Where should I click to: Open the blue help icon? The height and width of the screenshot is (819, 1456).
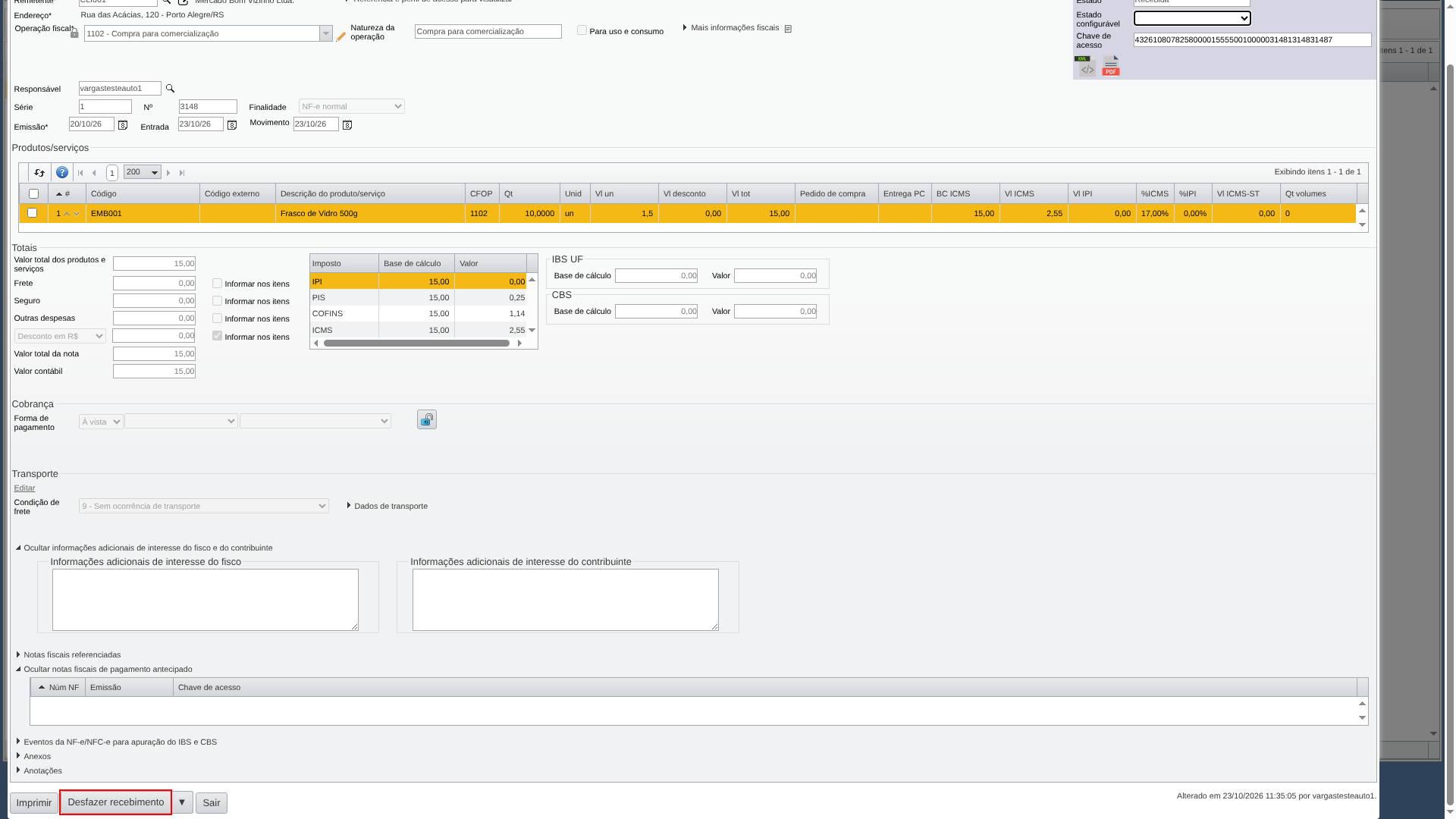62,173
